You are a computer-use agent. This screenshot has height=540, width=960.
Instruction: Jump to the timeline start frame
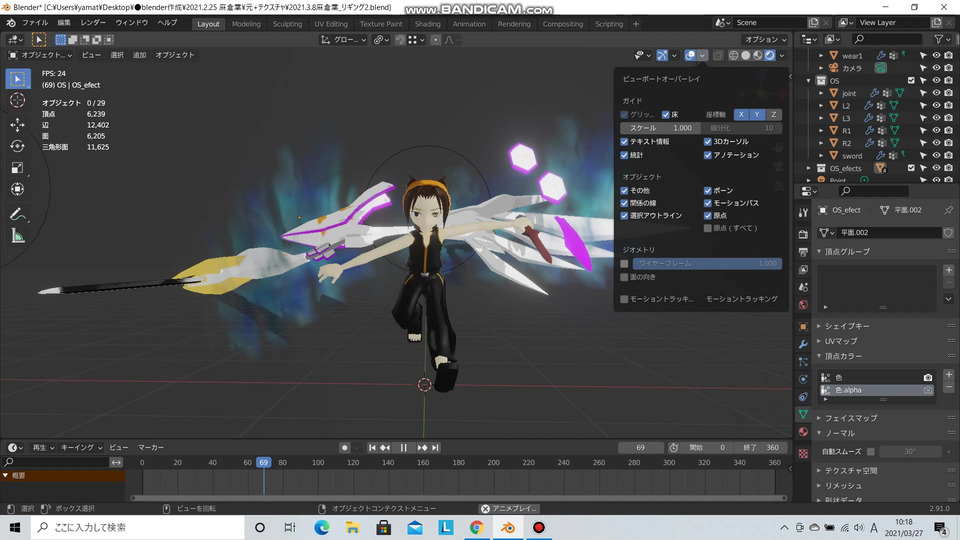372,448
